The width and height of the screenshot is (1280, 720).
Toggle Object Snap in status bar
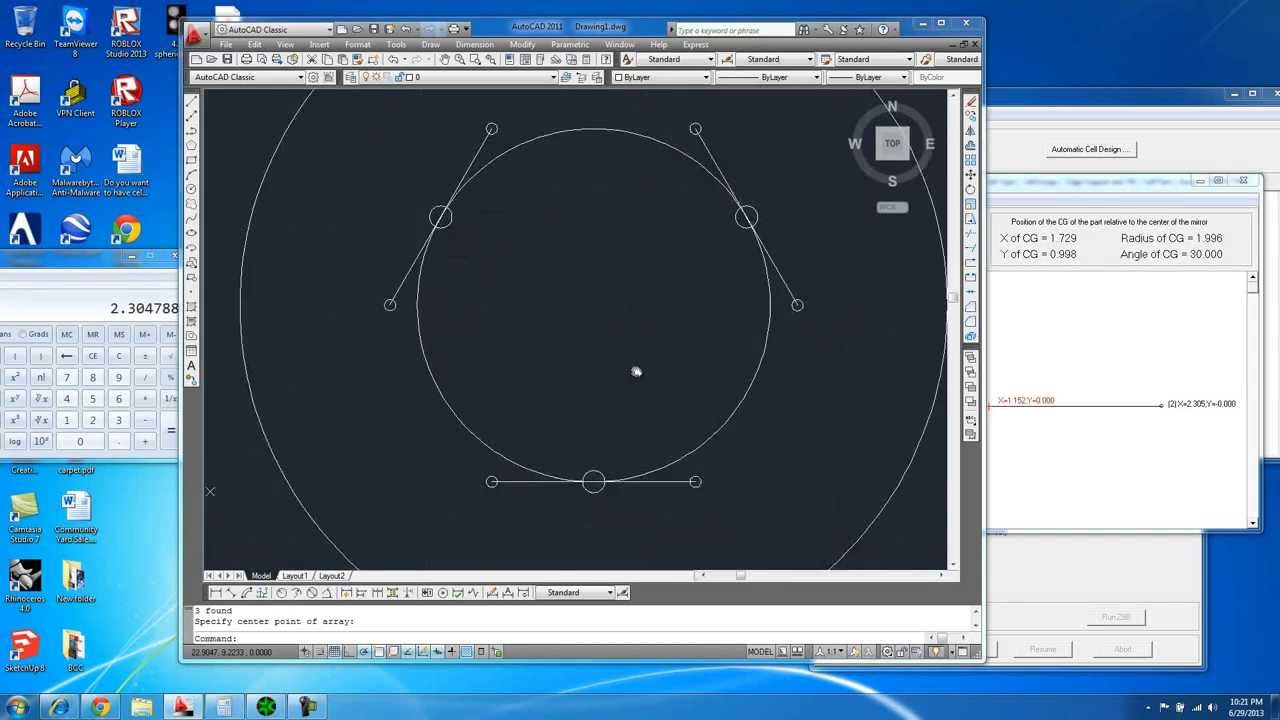378,651
